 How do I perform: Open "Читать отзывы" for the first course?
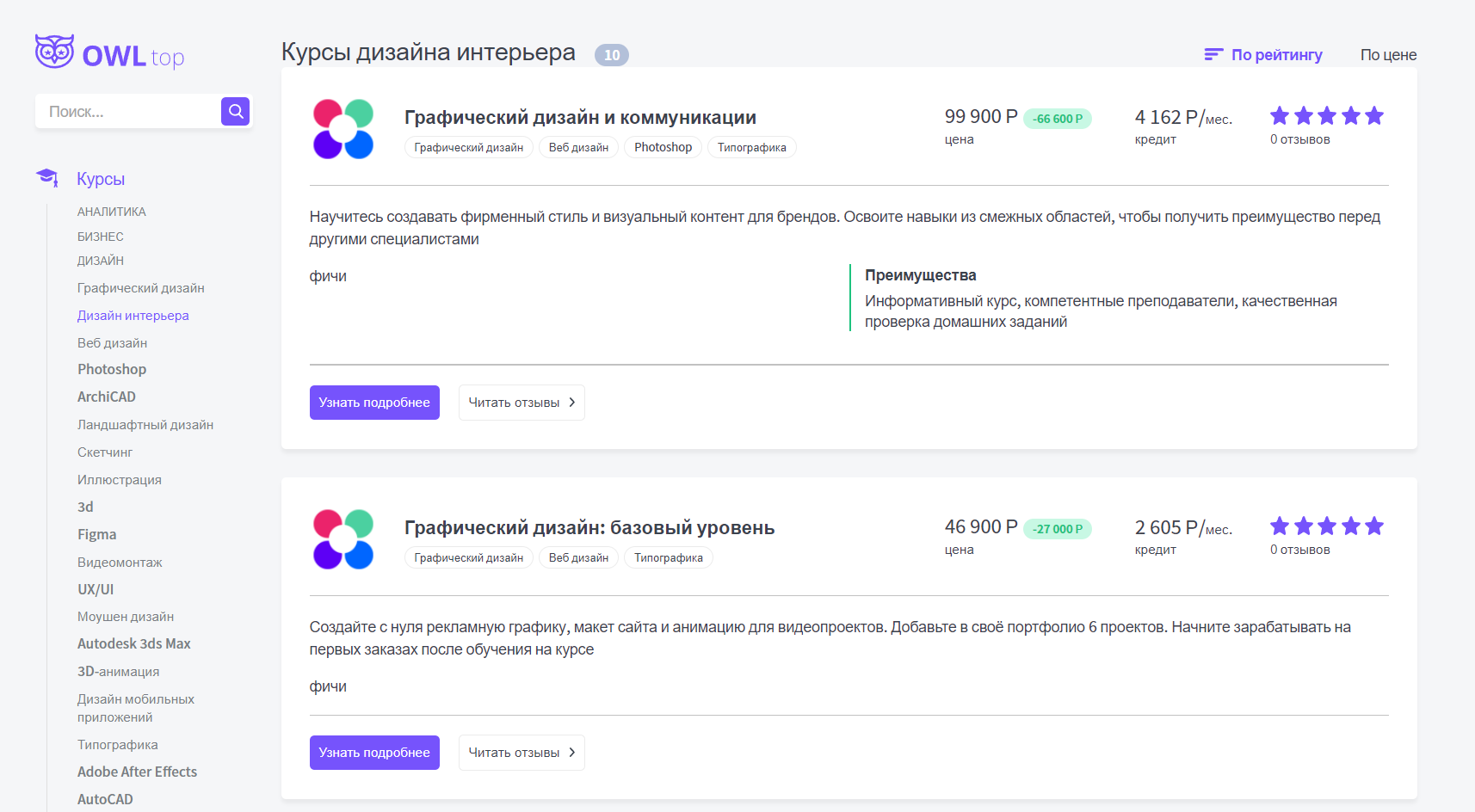click(x=521, y=403)
